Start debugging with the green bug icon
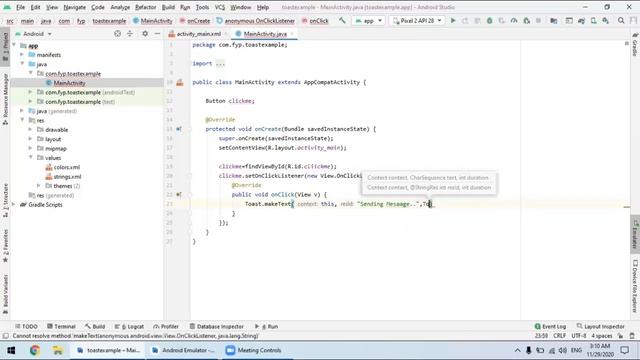This screenshot has height=360, width=640. pyautogui.click(x=489, y=20)
